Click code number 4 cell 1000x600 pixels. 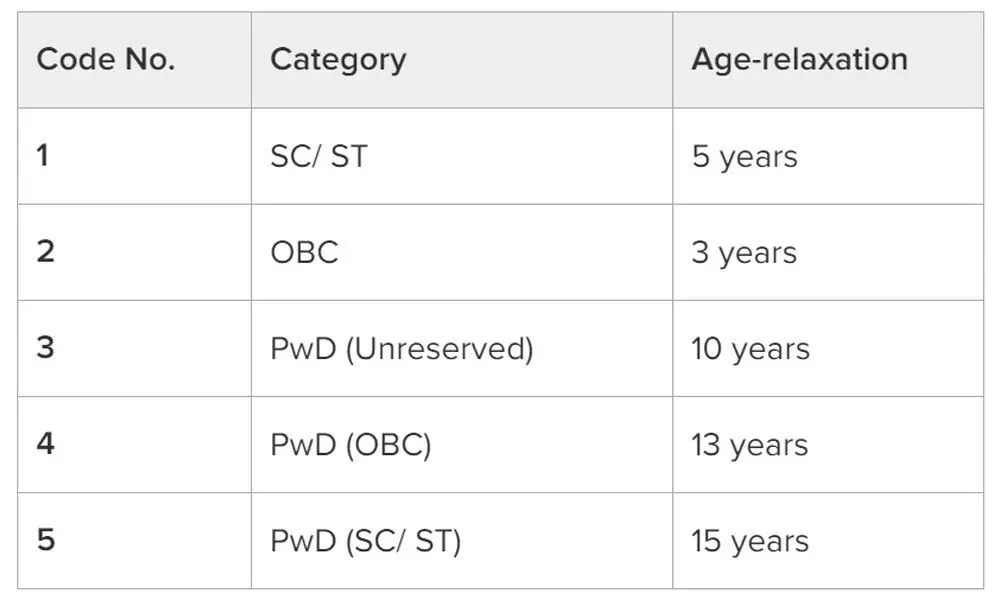[x=45, y=444]
